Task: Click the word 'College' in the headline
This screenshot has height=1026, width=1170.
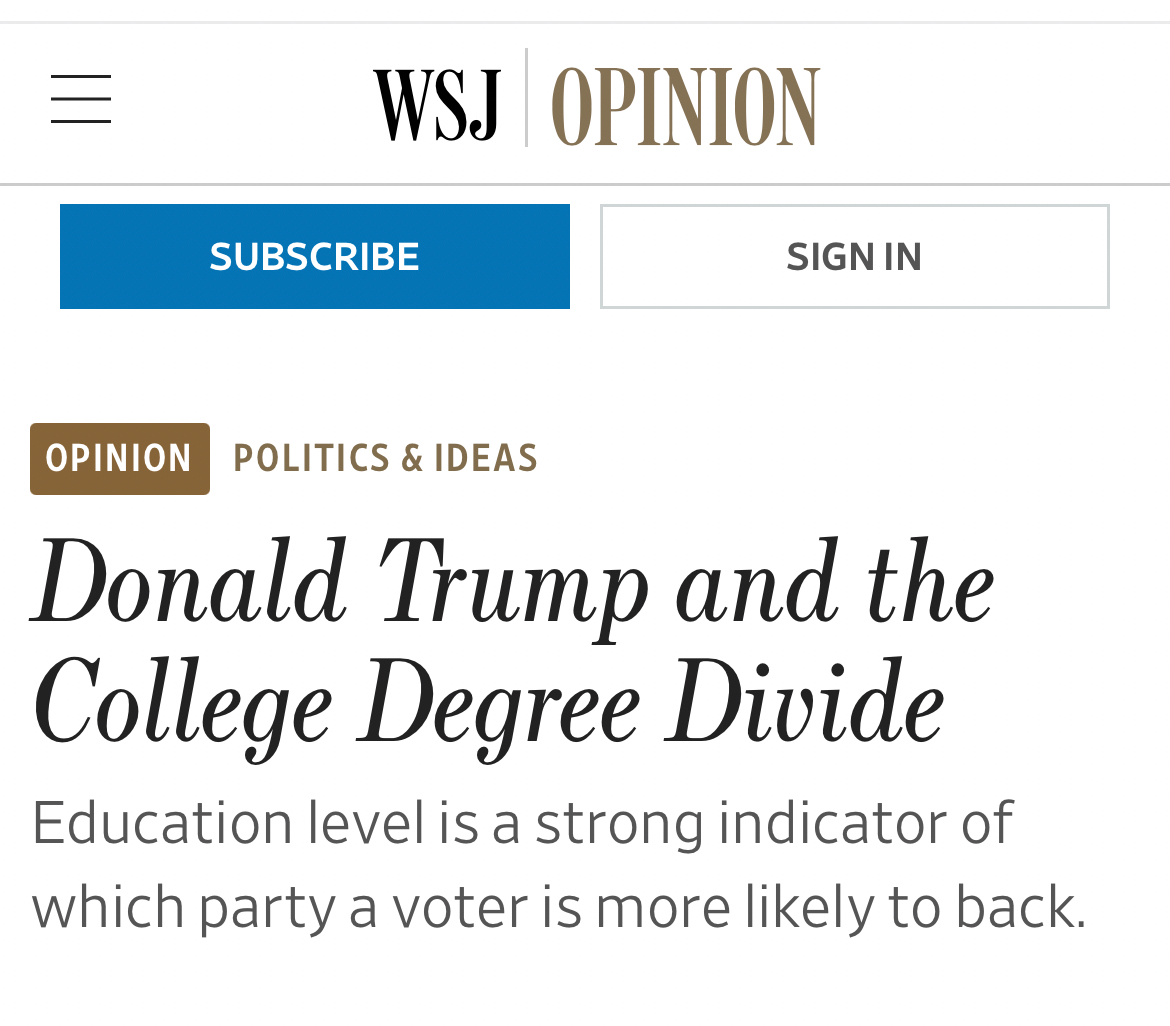Action: pos(182,706)
